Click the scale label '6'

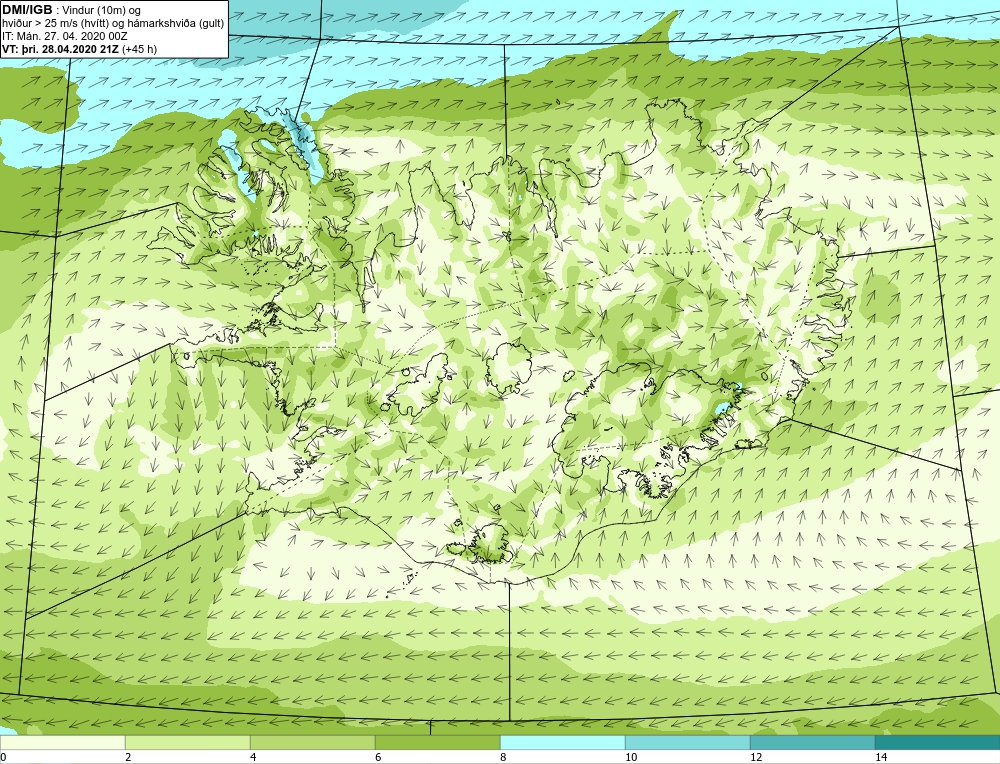378,757
